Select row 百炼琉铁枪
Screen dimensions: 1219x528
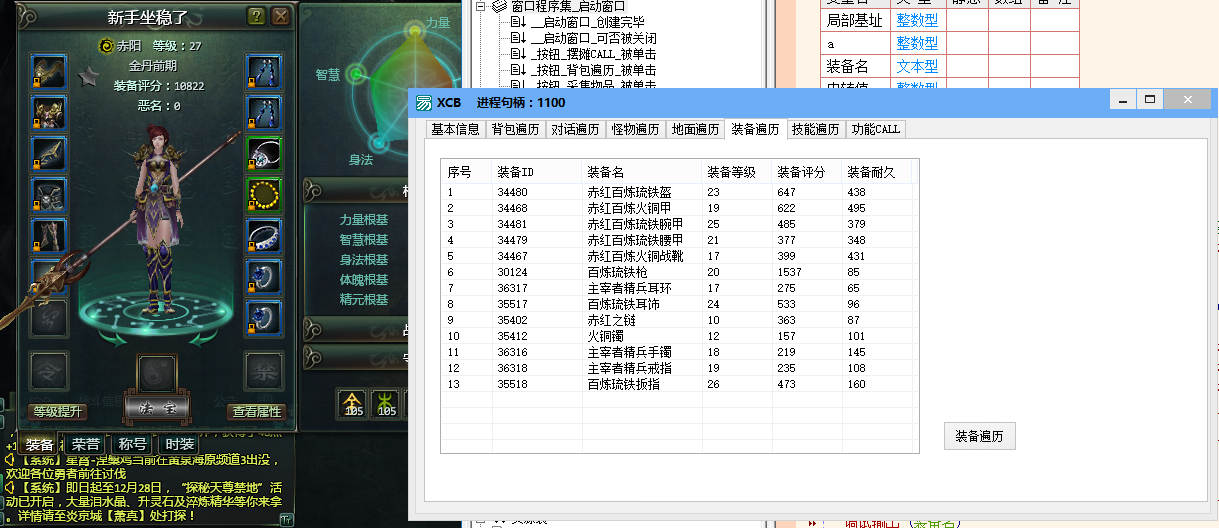click(679, 272)
